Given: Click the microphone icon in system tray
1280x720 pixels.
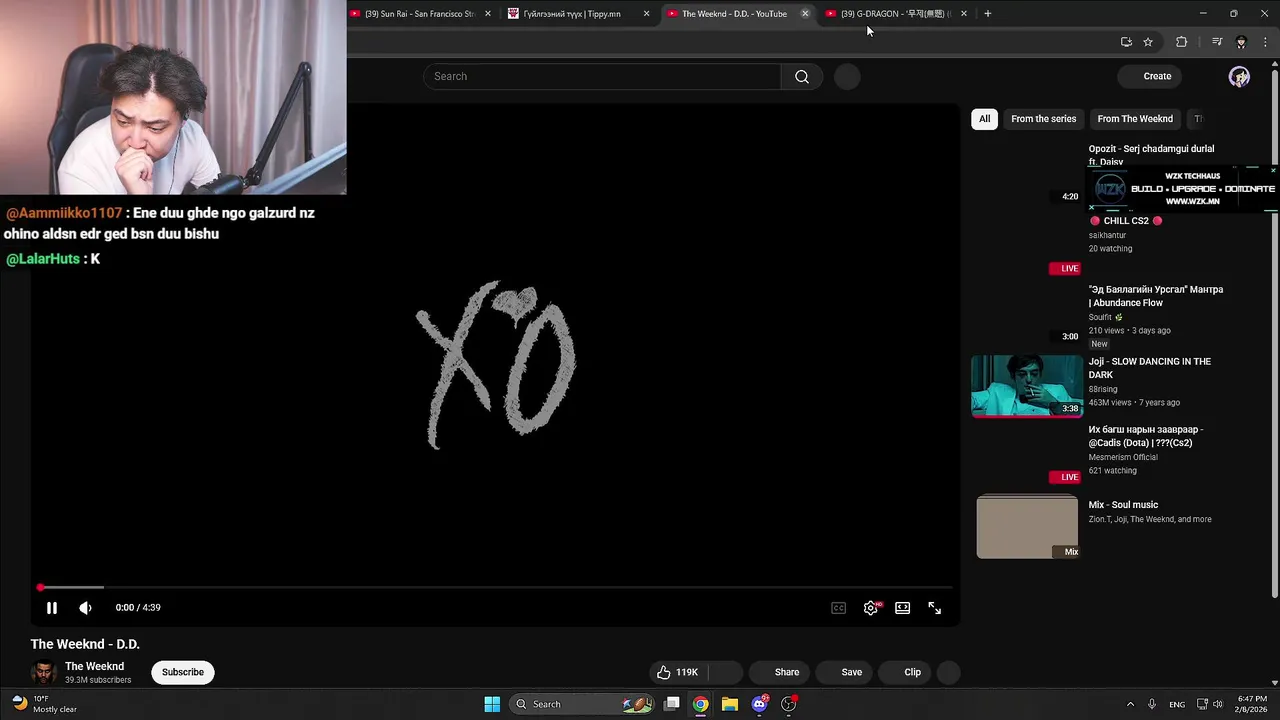Looking at the screenshot, I should tap(1152, 704).
